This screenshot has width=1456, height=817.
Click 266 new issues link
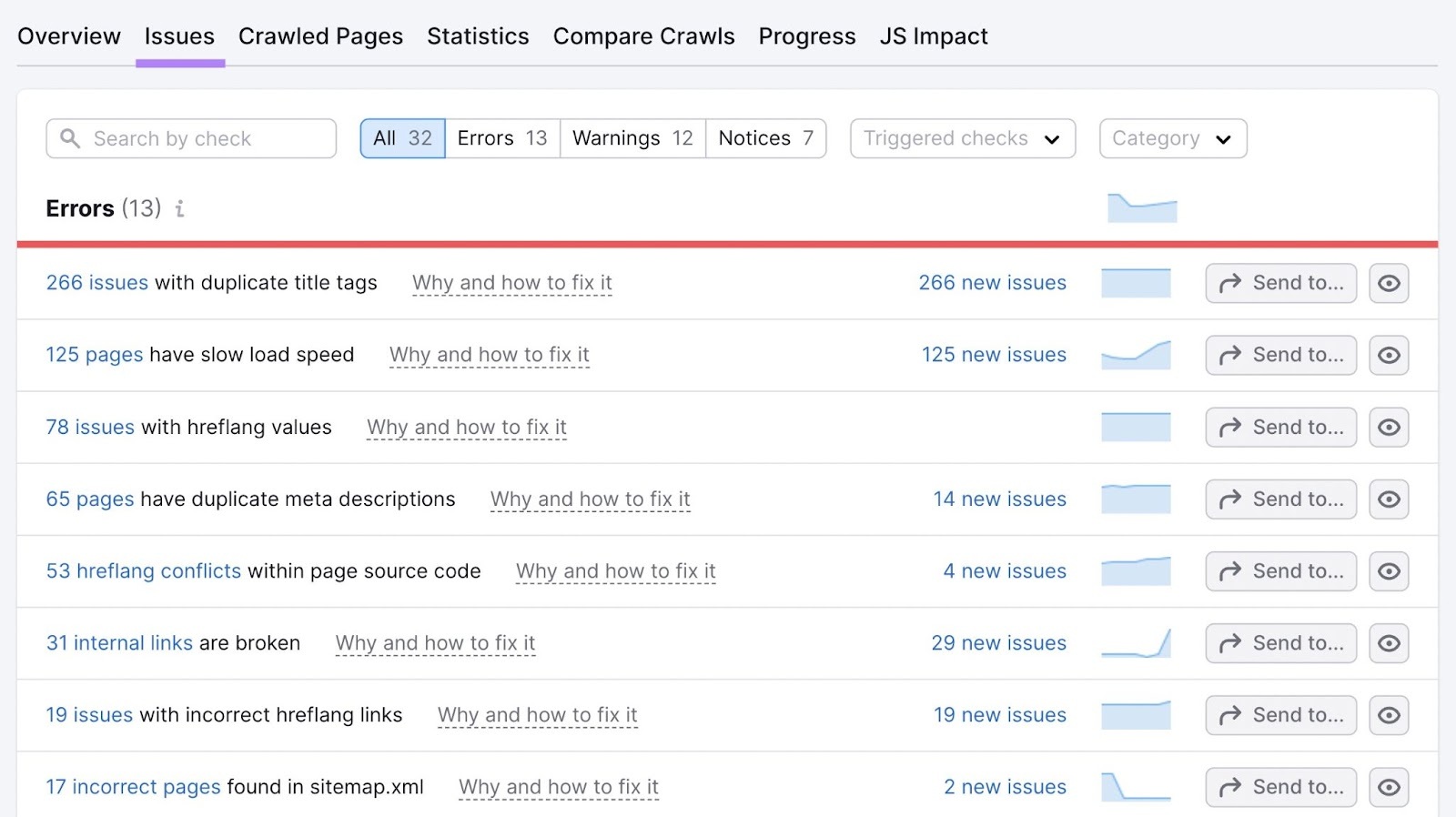point(993,283)
